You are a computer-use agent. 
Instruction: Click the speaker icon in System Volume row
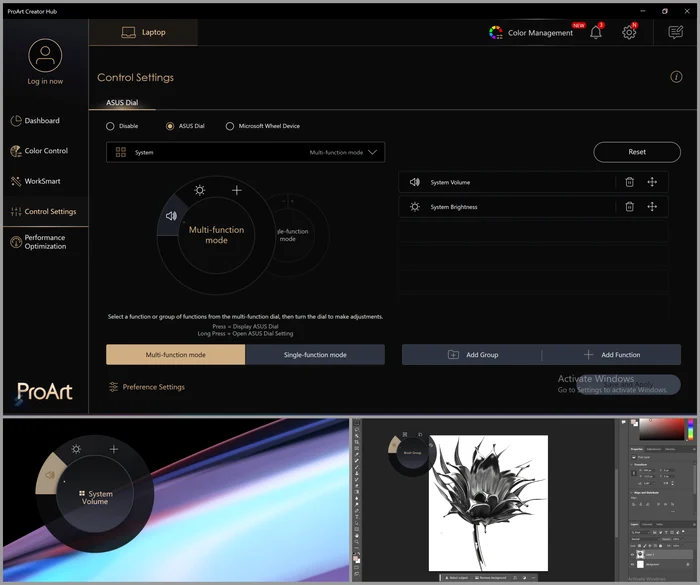[415, 182]
